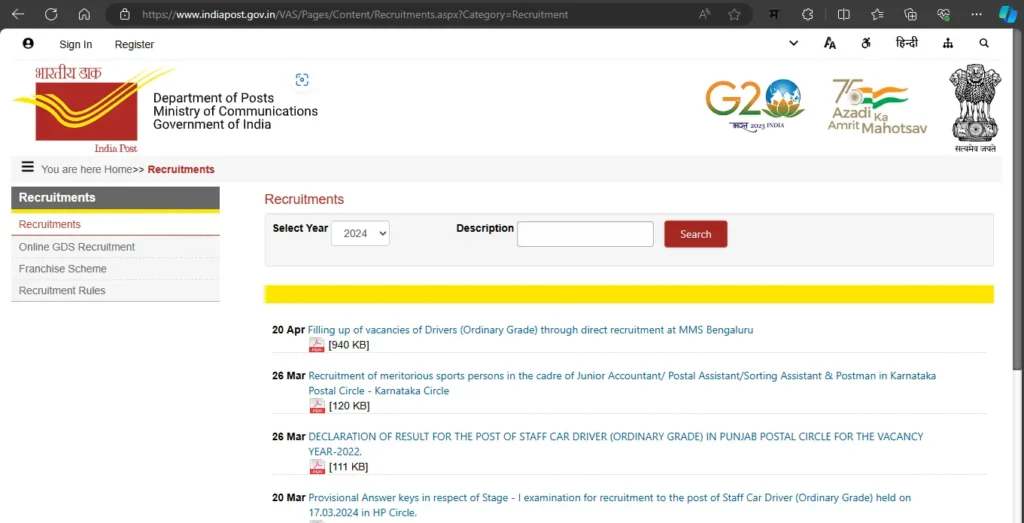
Task: Click the Sign In link
Action: [x=75, y=44]
